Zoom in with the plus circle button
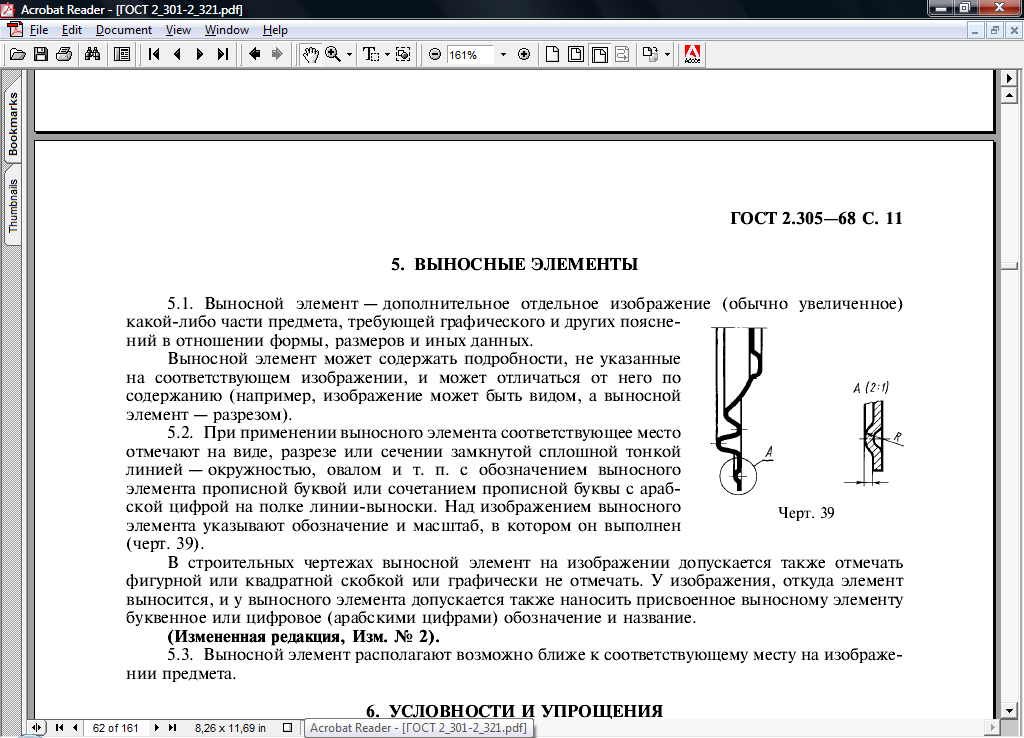 [524, 54]
